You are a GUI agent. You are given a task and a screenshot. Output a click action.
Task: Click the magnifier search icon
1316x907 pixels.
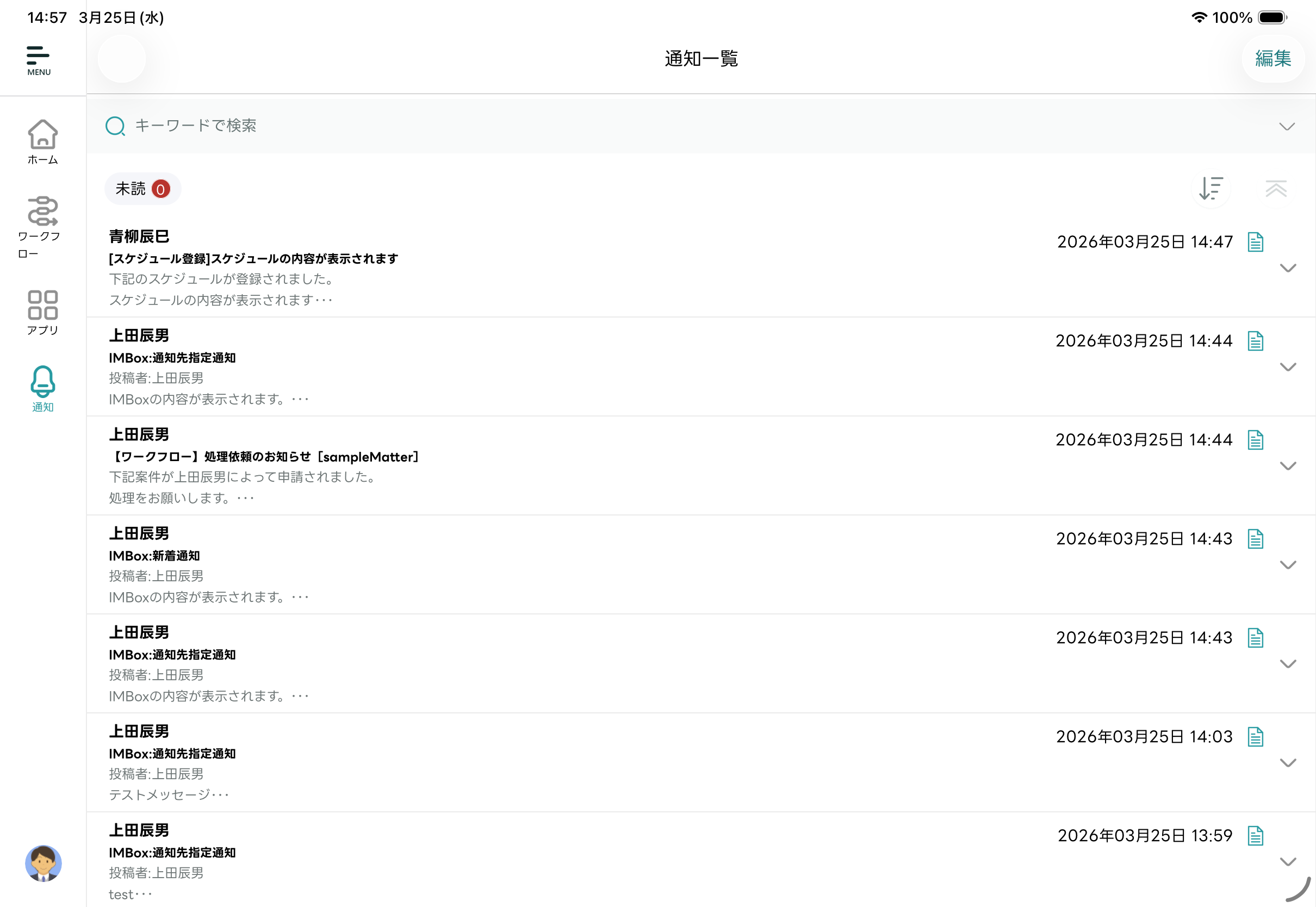pyautogui.click(x=115, y=126)
